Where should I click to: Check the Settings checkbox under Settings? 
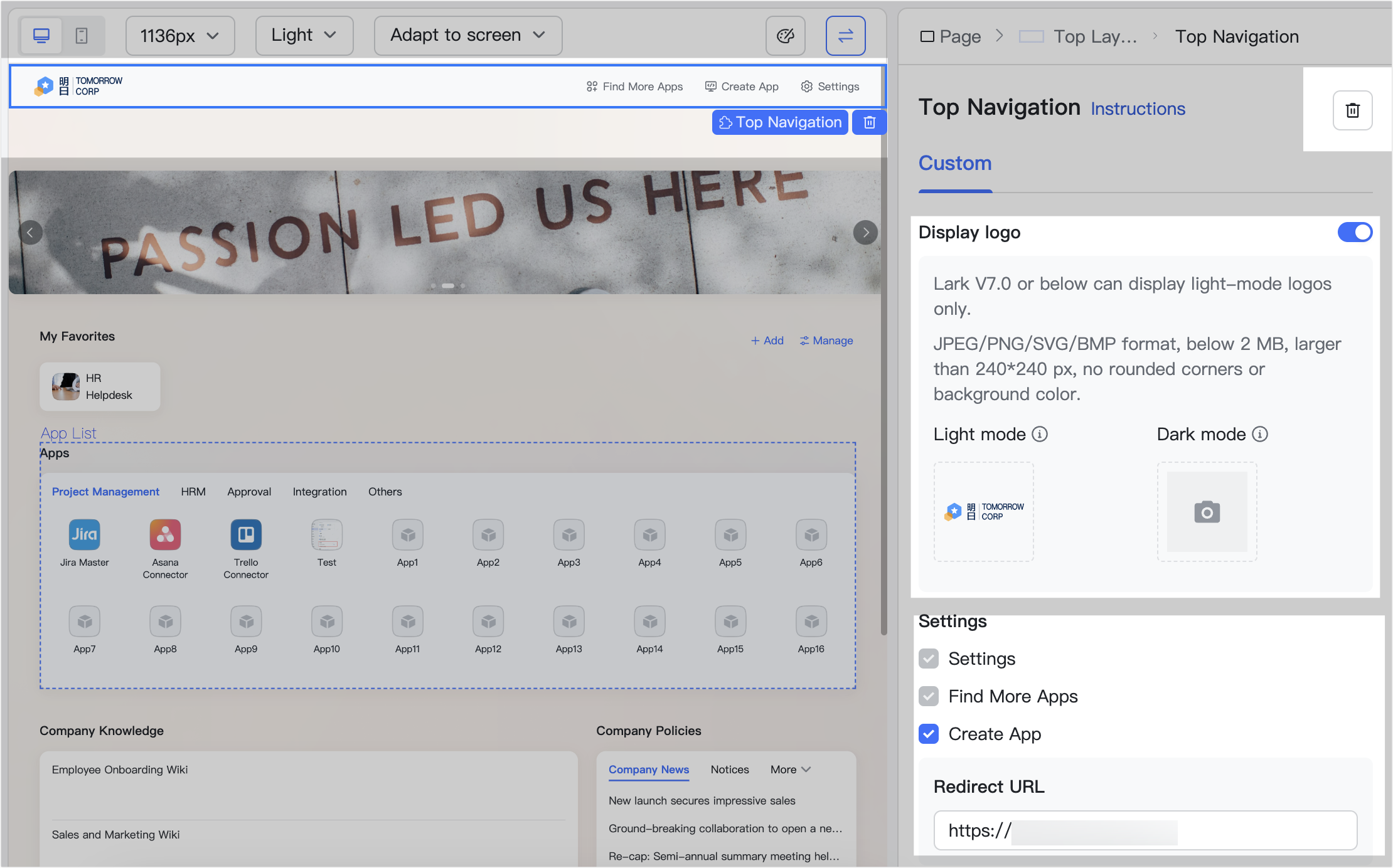point(929,659)
